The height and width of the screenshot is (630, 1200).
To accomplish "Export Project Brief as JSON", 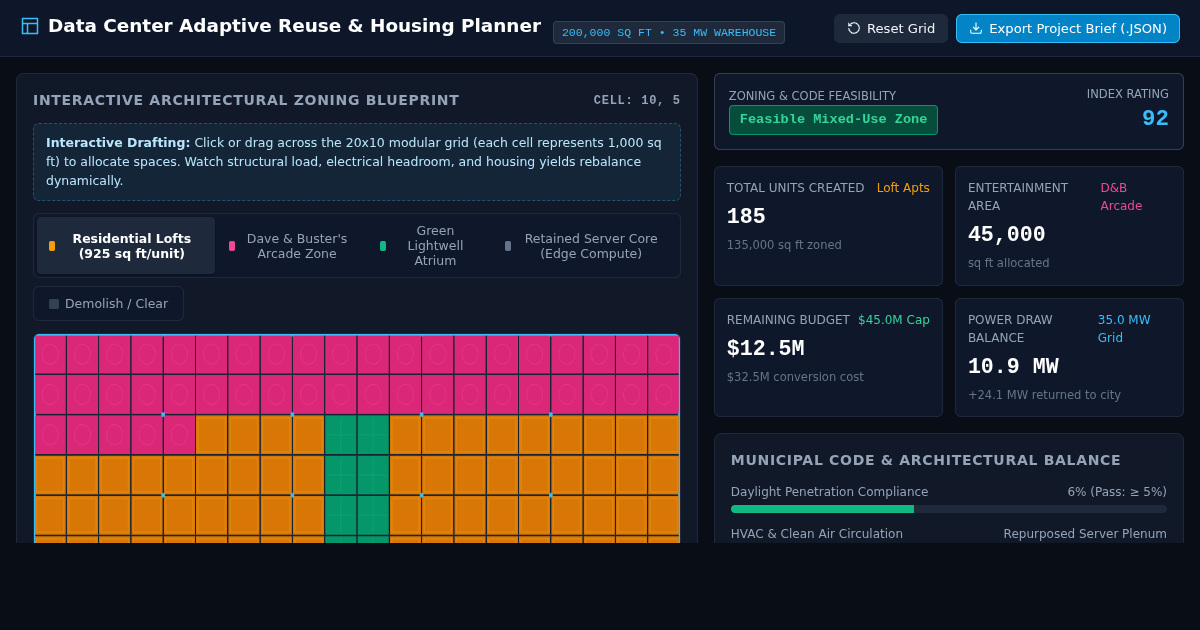I will [1068, 28].
